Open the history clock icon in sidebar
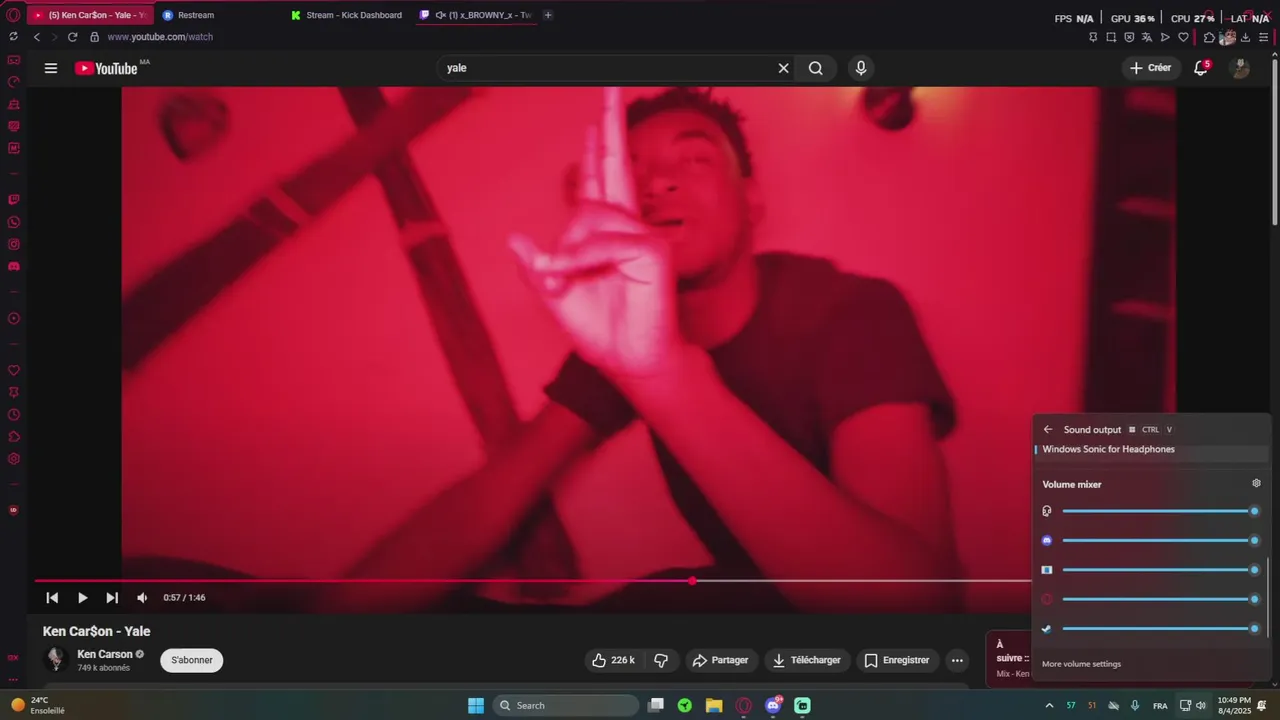 pos(14,415)
